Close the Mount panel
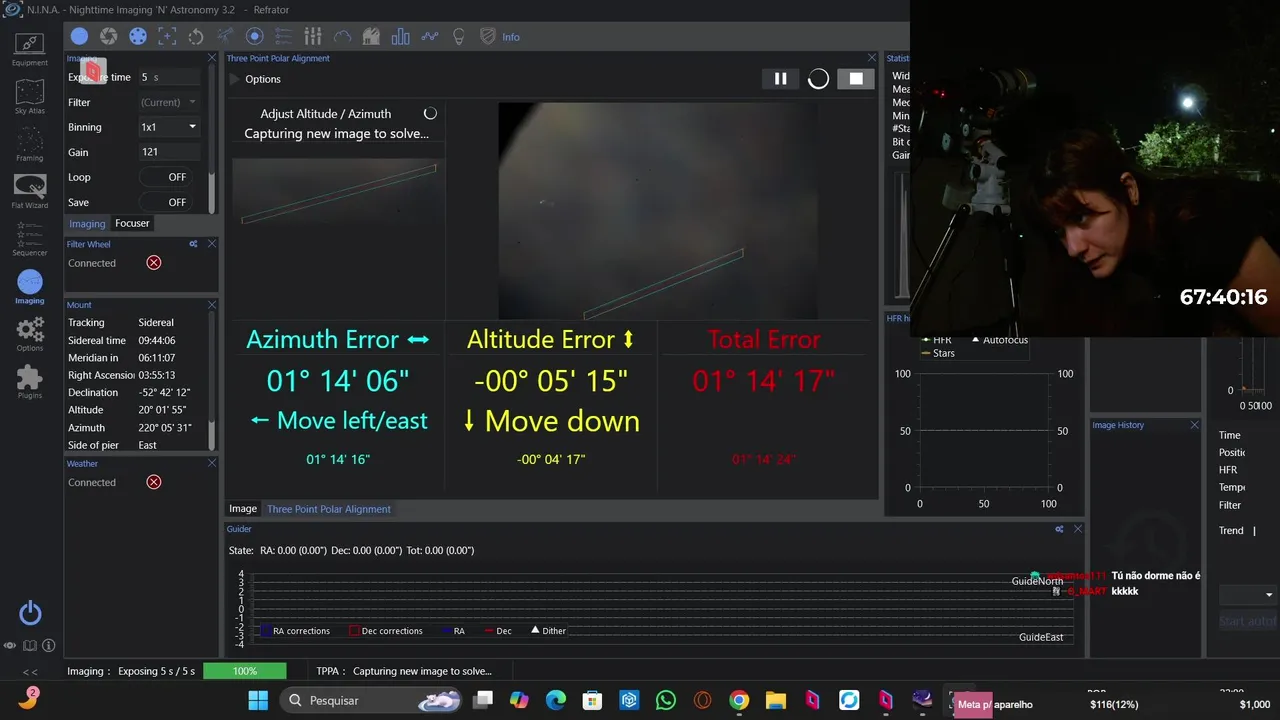The image size is (1280, 720). [211, 305]
